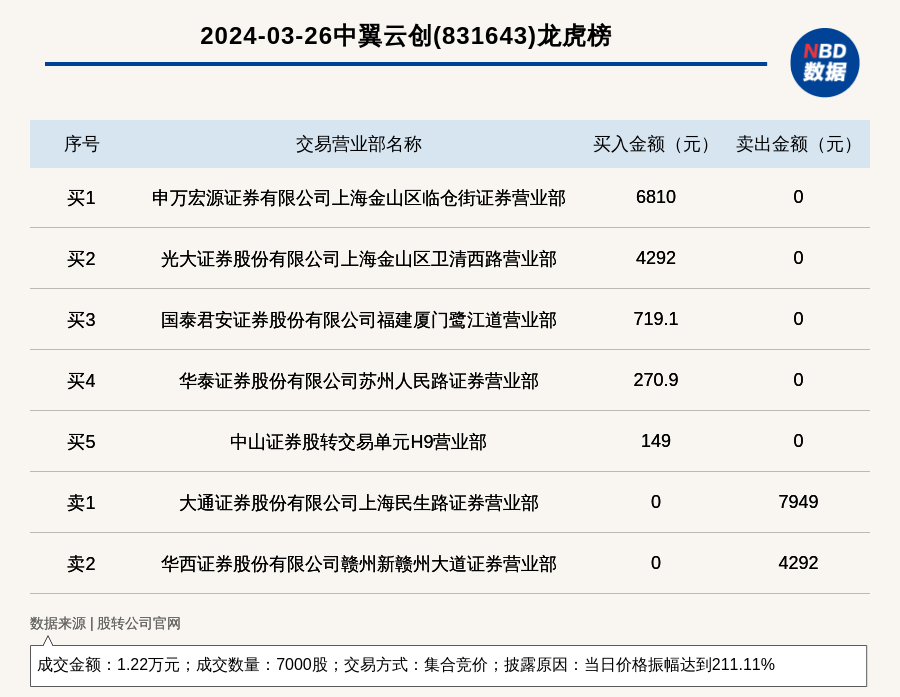Click the NBD数据 round logo

pyautogui.click(x=824, y=63)
